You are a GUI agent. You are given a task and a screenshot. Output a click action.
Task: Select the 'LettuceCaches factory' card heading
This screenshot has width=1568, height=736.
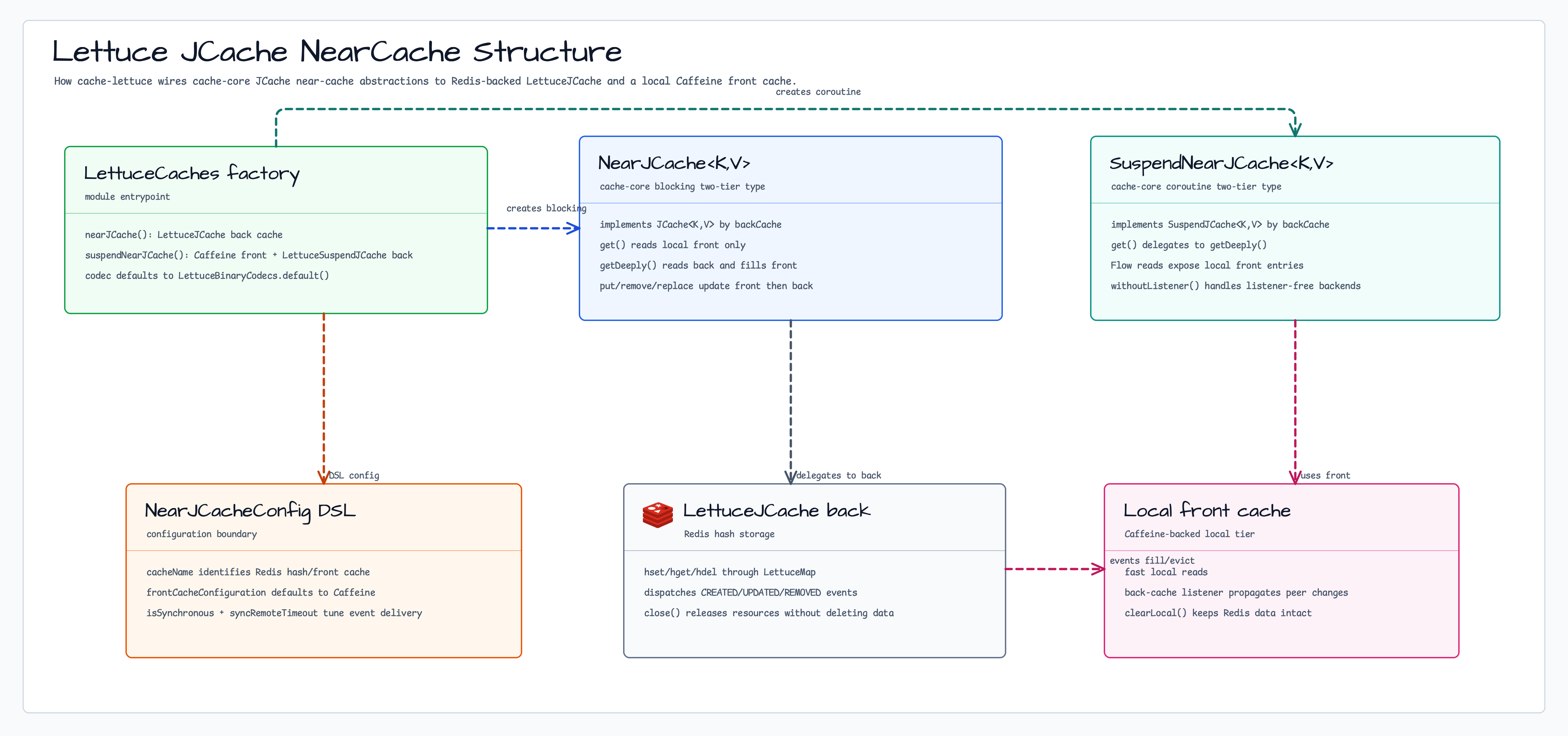[x=192, y=173]
